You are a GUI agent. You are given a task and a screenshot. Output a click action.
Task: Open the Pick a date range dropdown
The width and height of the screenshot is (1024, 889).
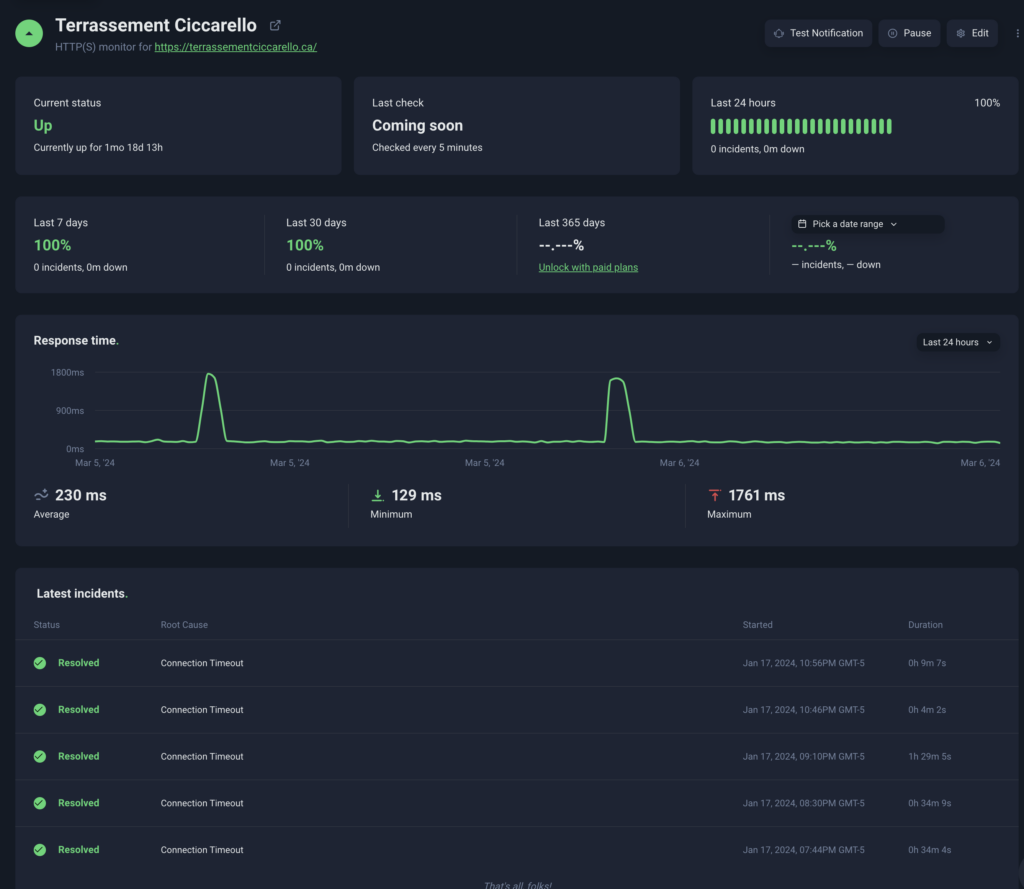pos(867,224)
